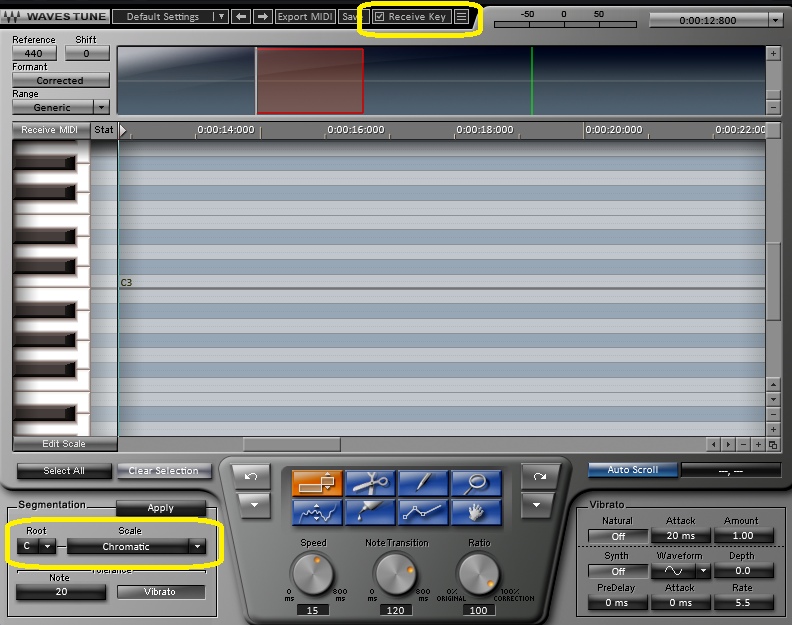Click the Reference 440 value field

coord(34,53)
